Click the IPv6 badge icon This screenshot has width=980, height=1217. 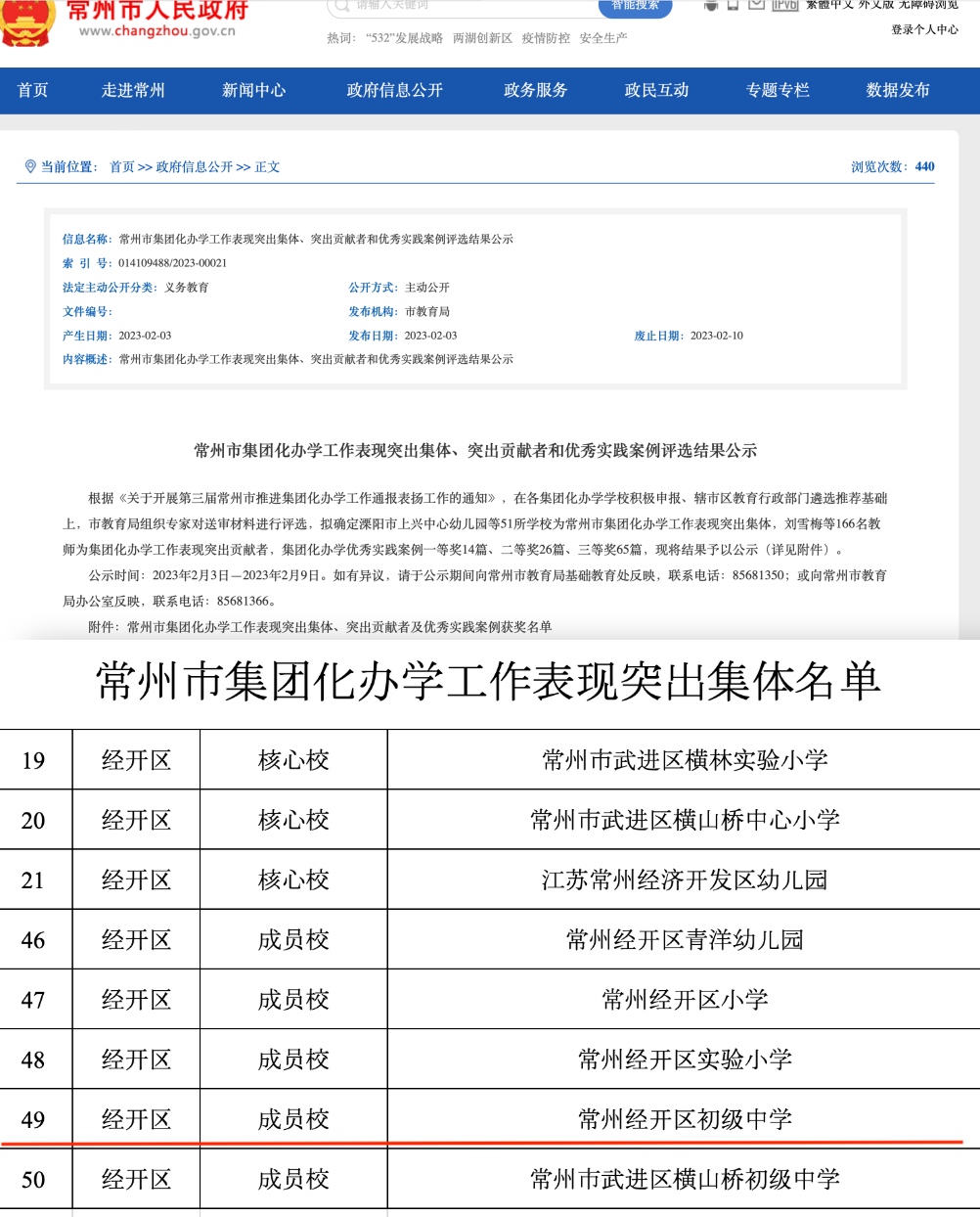point(785,5)
